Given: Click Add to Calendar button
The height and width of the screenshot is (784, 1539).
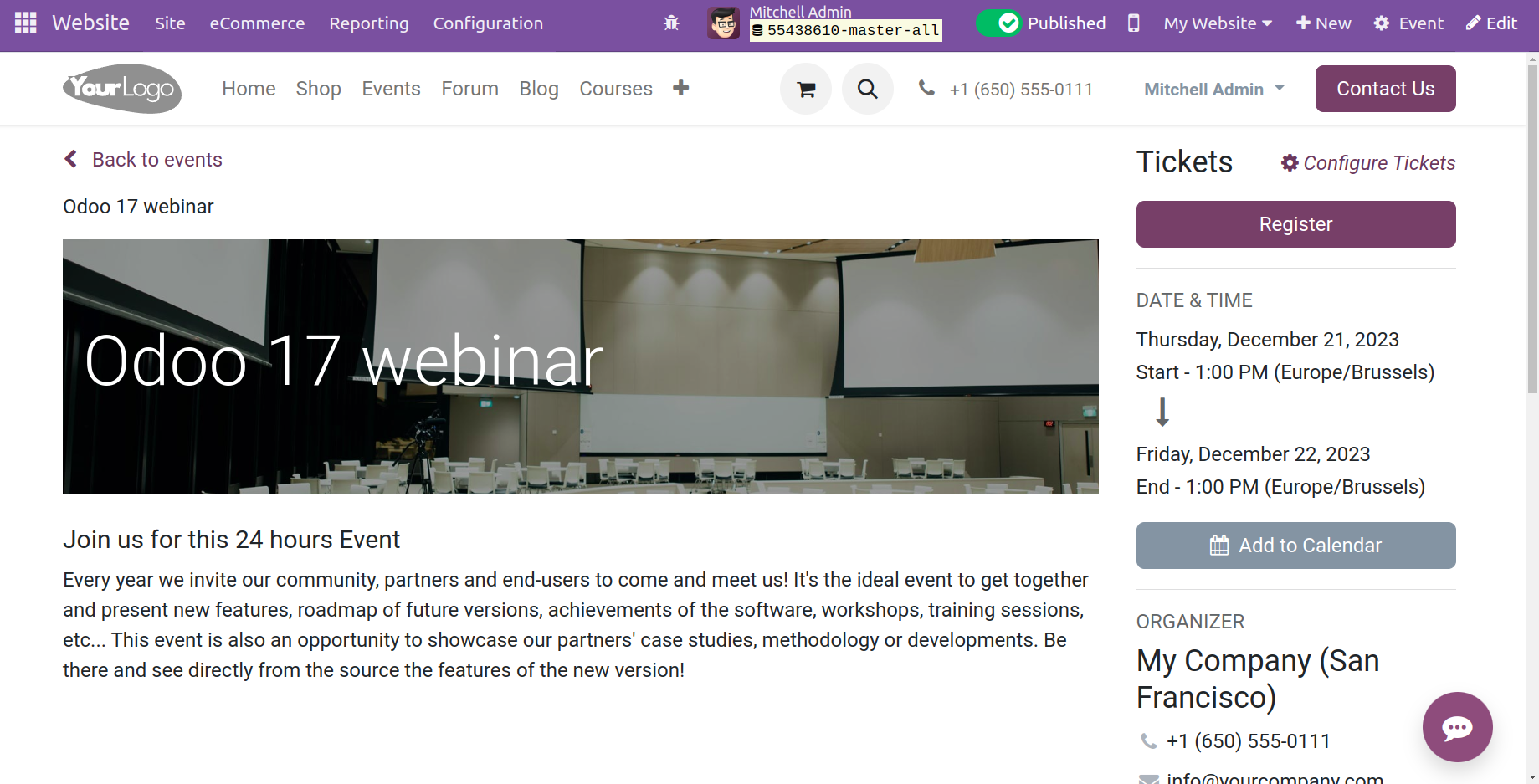Looking at the screenshot, I should pos(1295,546).
